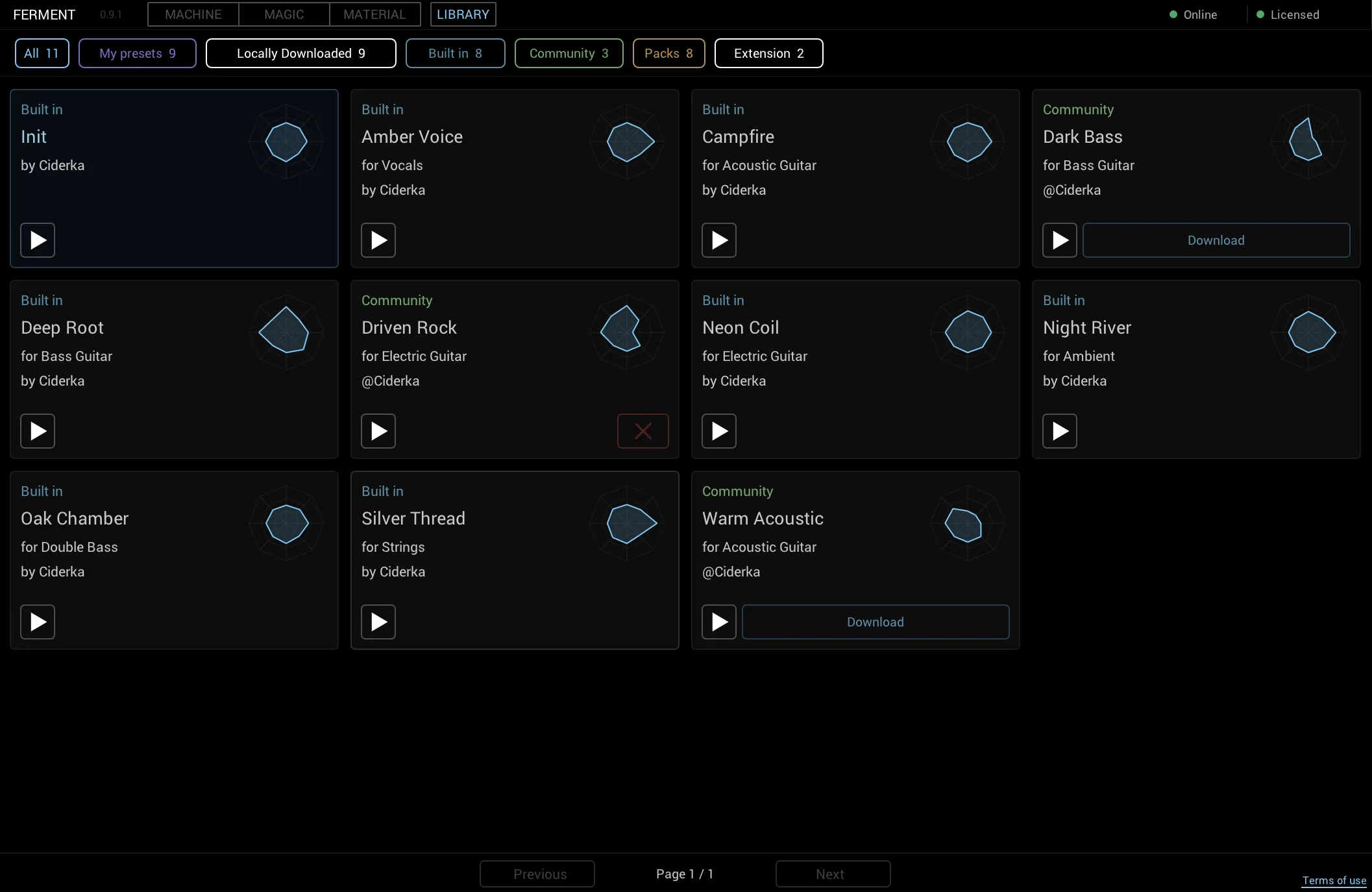The height and width of the screenshot is (892, 1372).
Task: Click the Neon Coil radar chart icon
Action: click(x=968, y=332)
